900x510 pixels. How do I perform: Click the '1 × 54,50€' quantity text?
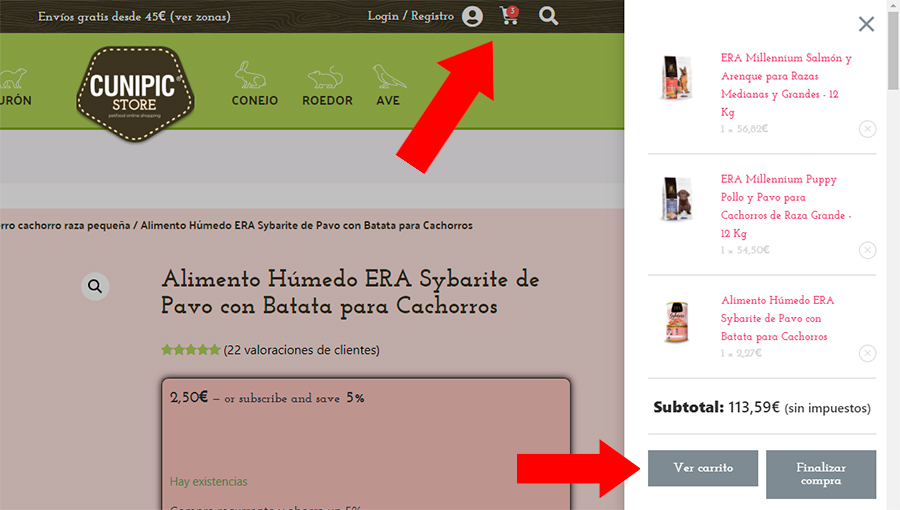(745, 250)
